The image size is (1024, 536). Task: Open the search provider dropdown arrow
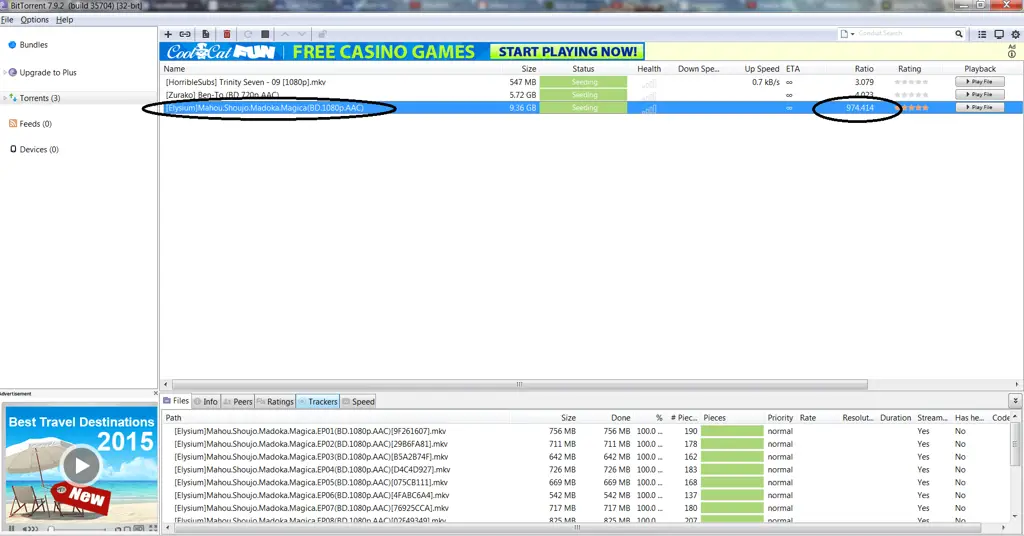coord(852,34)
